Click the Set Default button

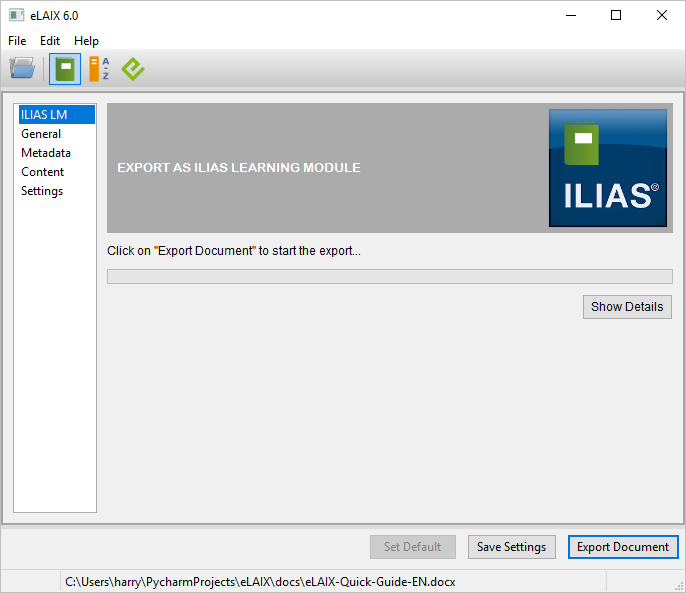(413, 547)
